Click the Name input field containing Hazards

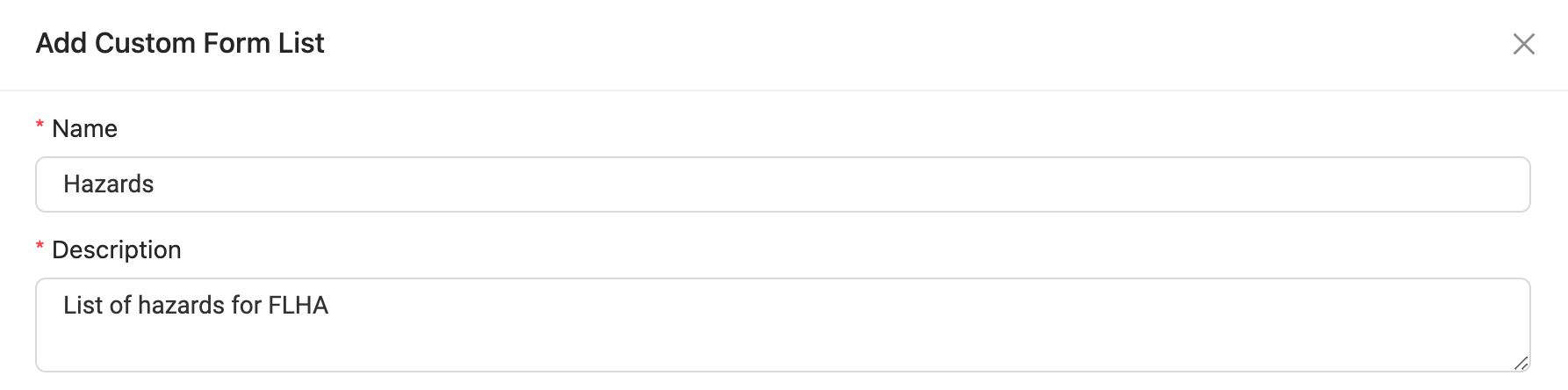pos(781,184)
